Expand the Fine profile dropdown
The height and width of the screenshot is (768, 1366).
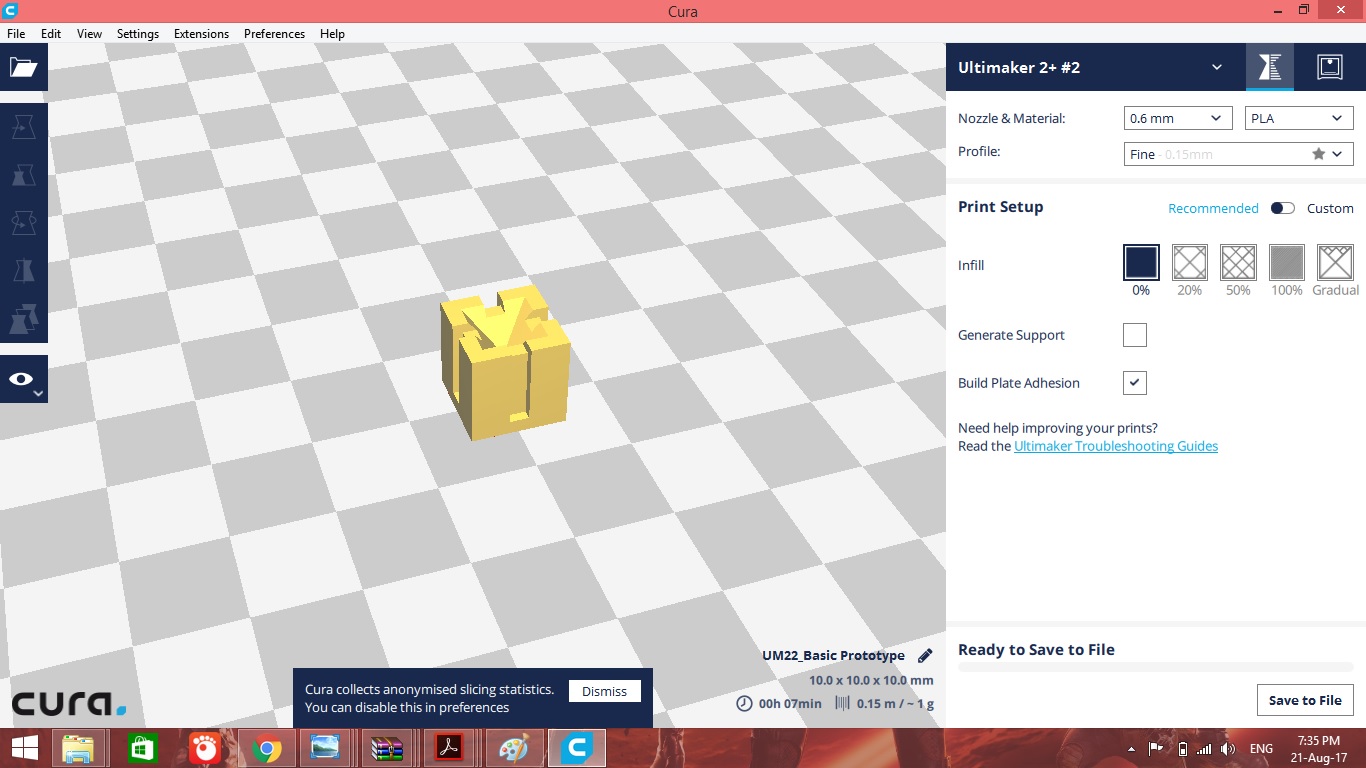1238,154
